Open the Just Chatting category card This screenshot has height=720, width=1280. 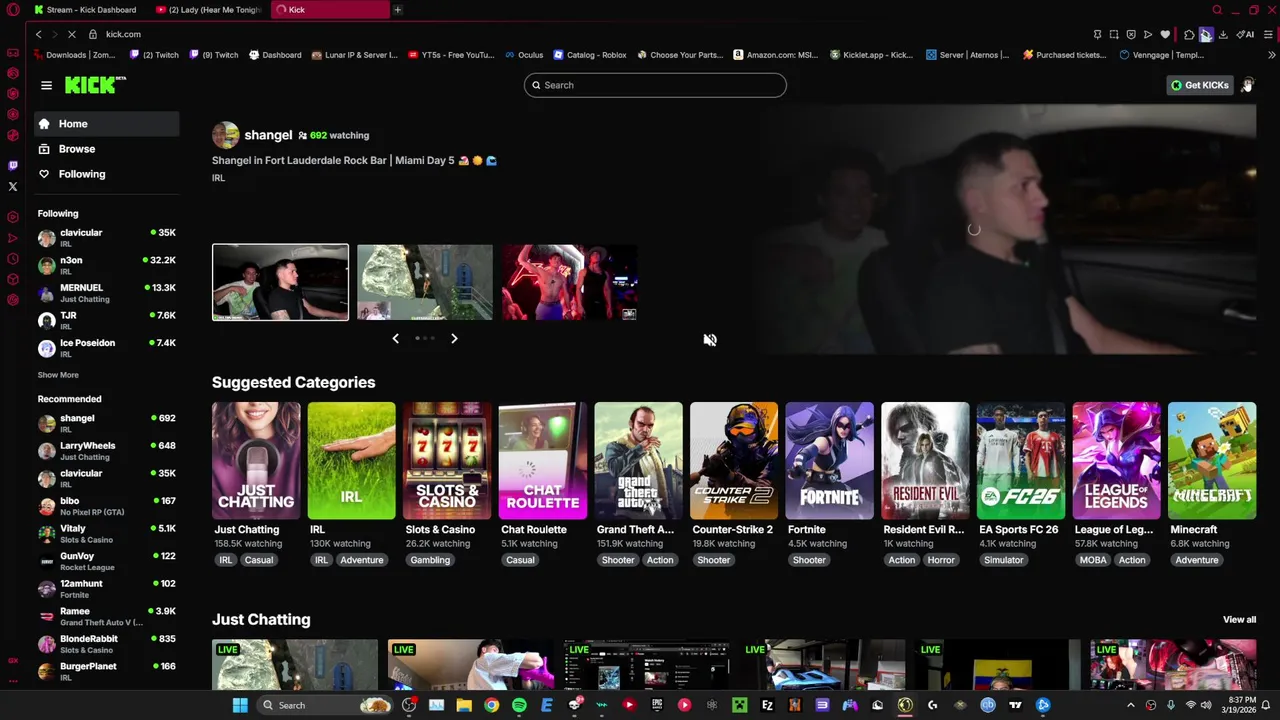tap(256, 460)
